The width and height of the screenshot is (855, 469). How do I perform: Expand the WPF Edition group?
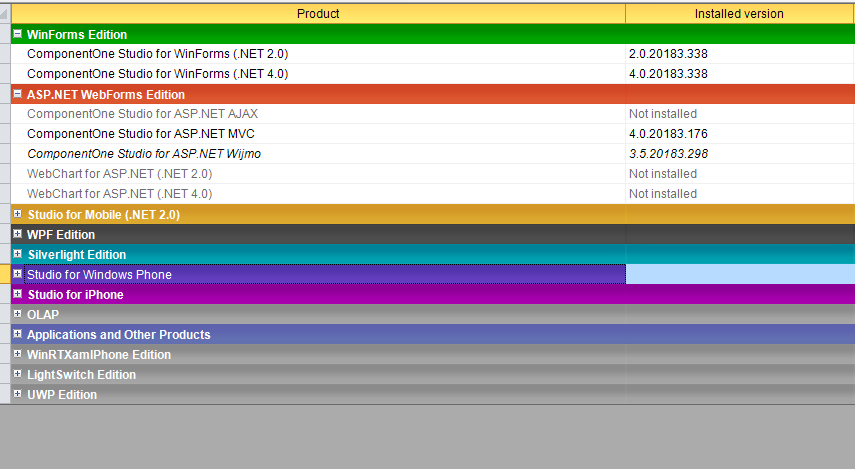17,234
